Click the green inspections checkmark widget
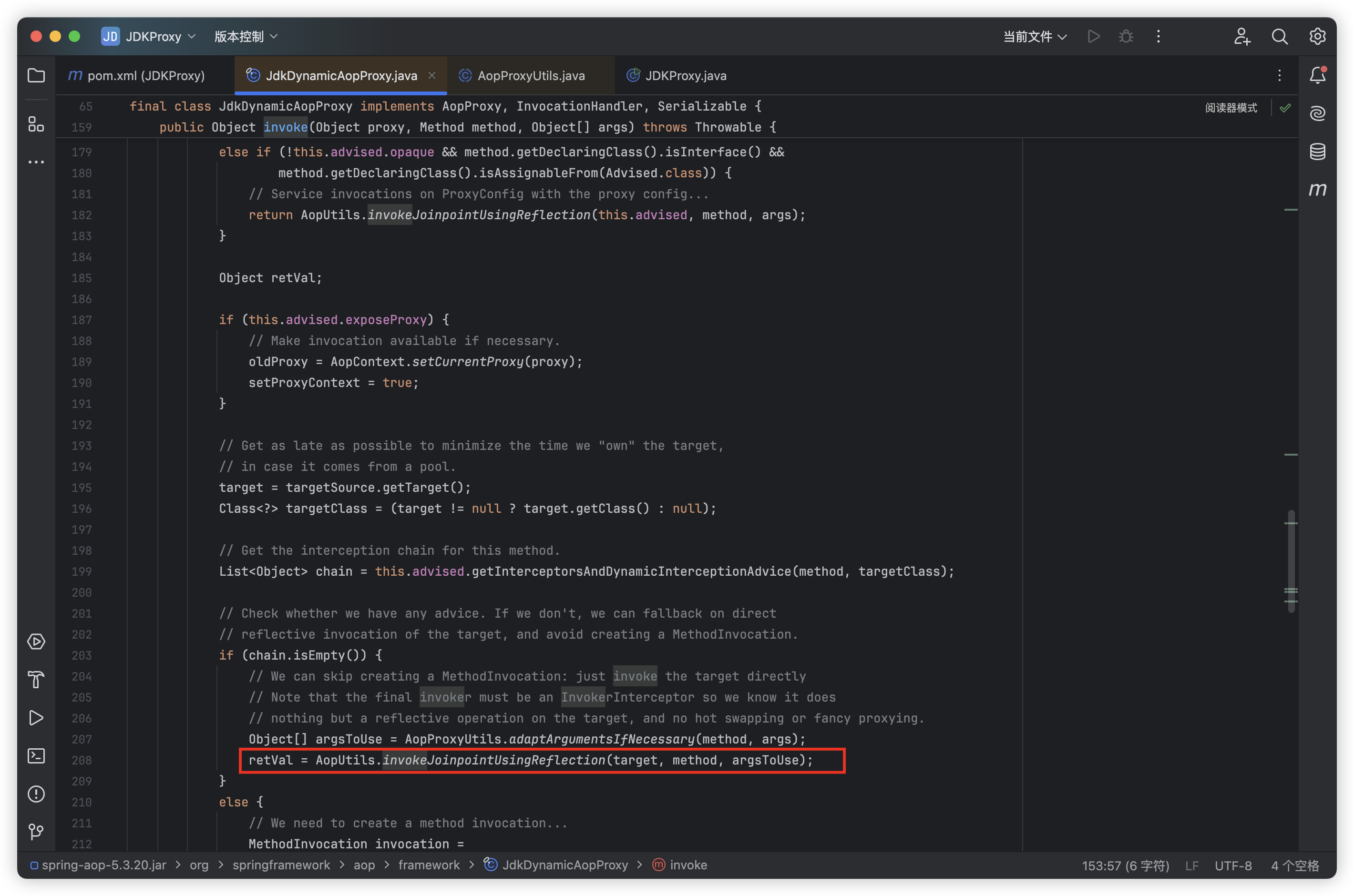Image resolution: width=1354 pixels, height=896 pixels. [x=1285, y=107]
